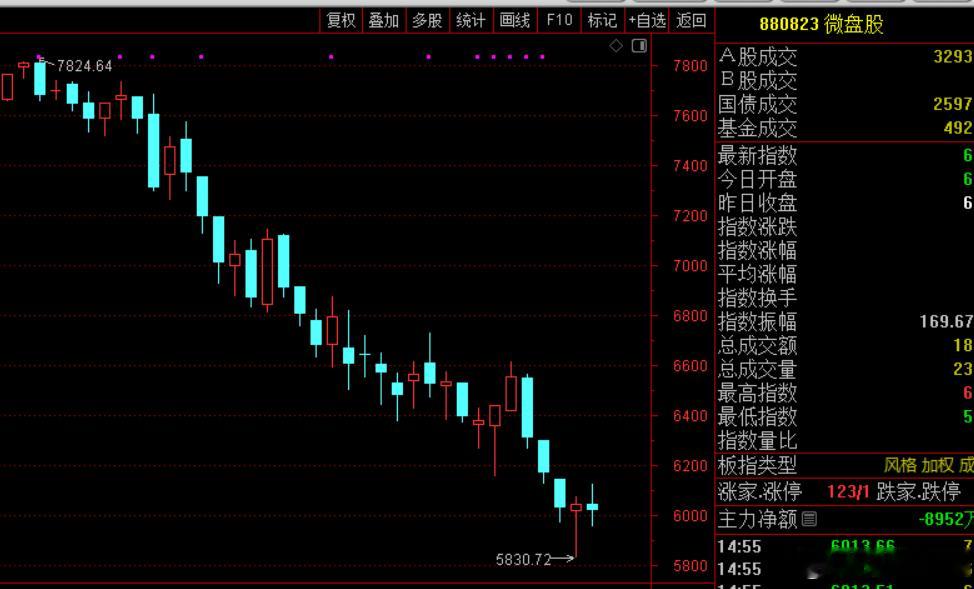
Task: Open F10 company info
Action: (x=559, y=21)
